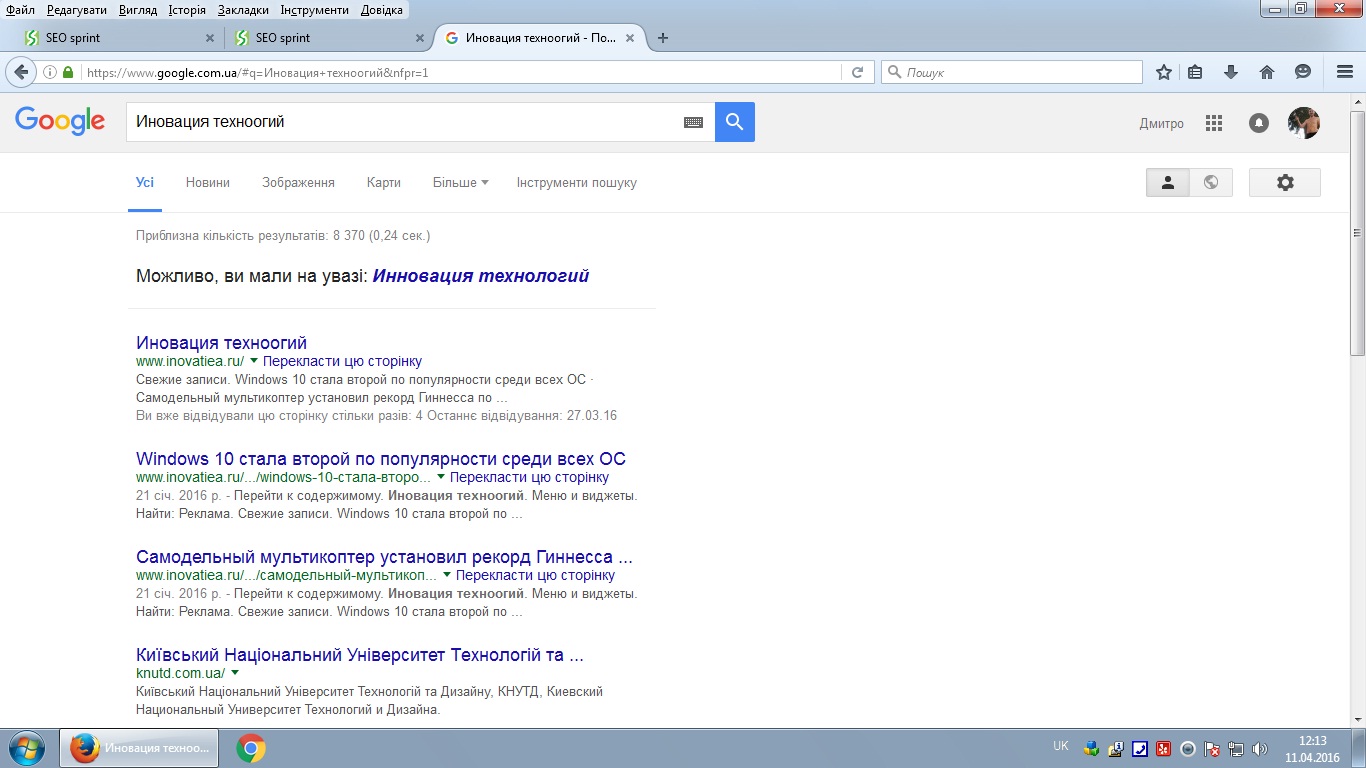The image size is (1366, 768).
Task: Open Інструменти пошуку search tools
Action: (576, 182)
